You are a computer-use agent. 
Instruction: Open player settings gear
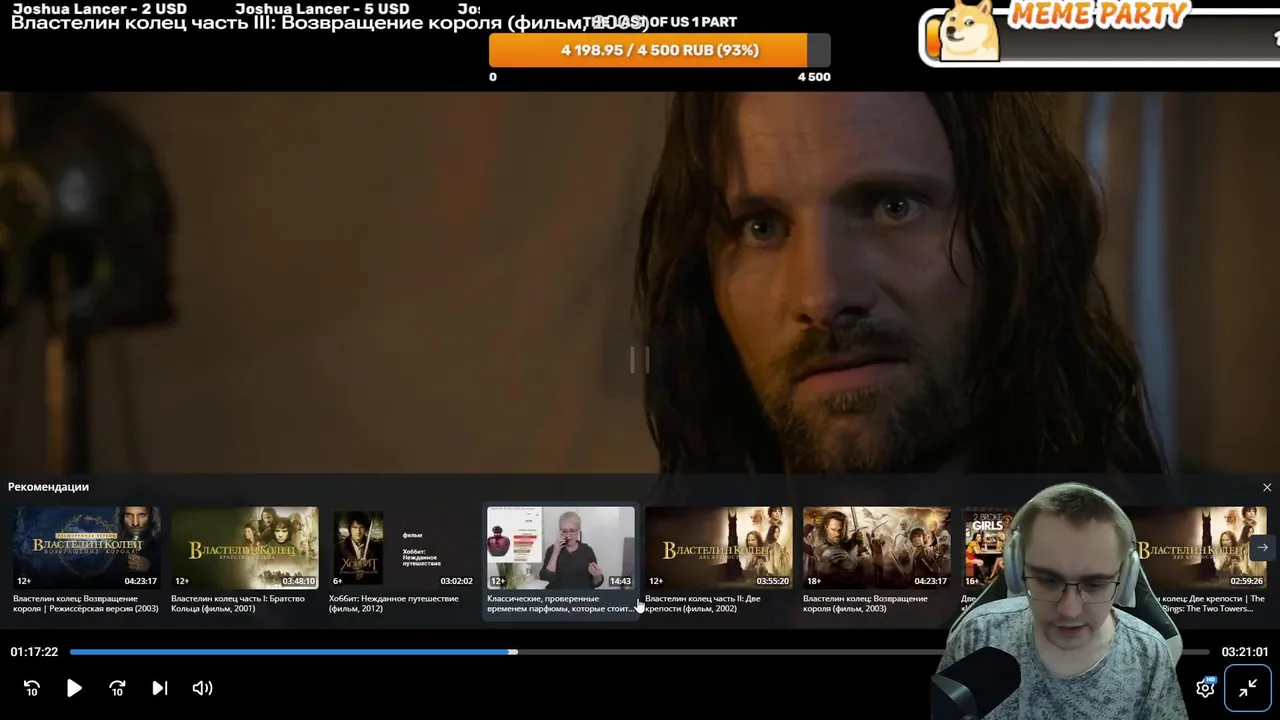click(1205, 688)
